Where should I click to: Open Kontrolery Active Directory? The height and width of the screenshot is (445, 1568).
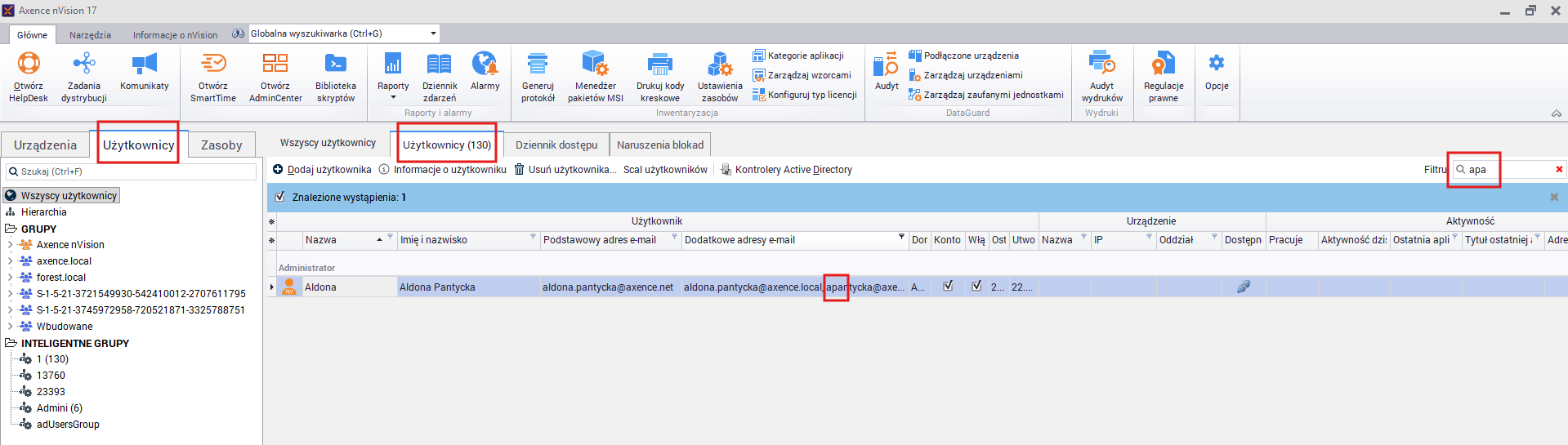[786, 170]
